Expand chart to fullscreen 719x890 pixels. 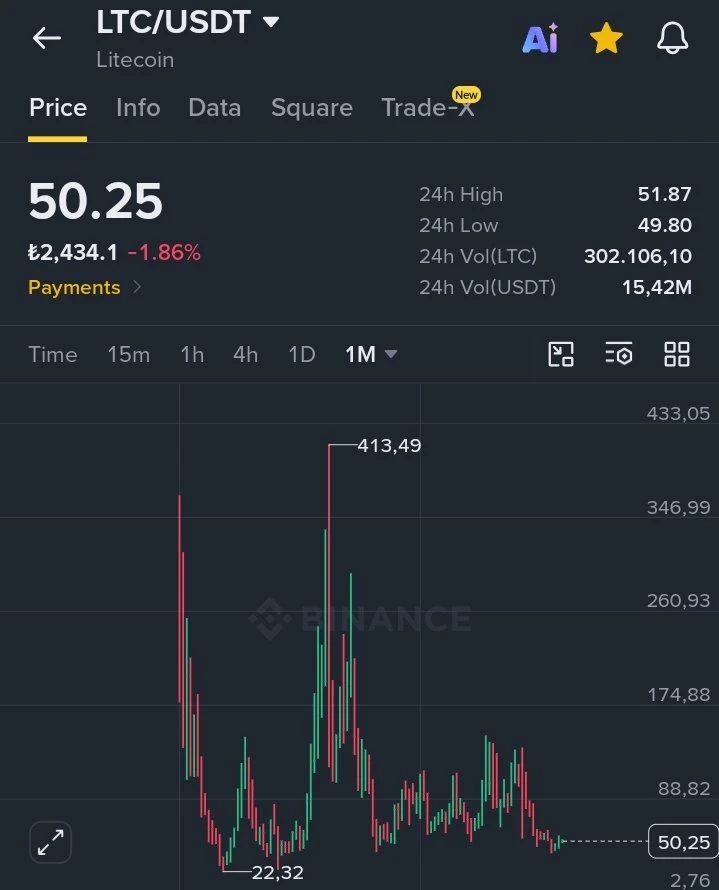point(51,842)
